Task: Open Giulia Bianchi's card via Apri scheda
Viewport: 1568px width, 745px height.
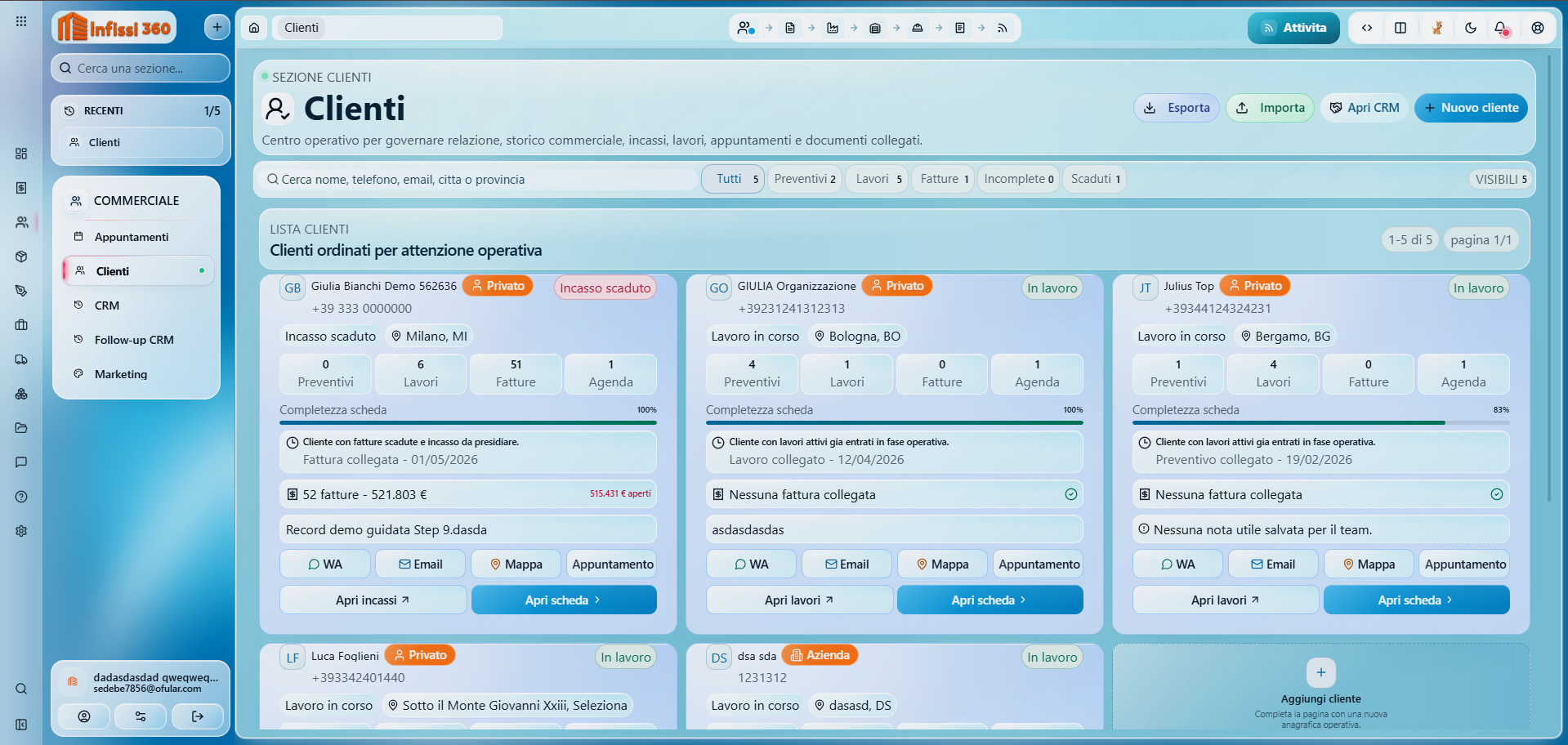Action: [x=564, y=600]
